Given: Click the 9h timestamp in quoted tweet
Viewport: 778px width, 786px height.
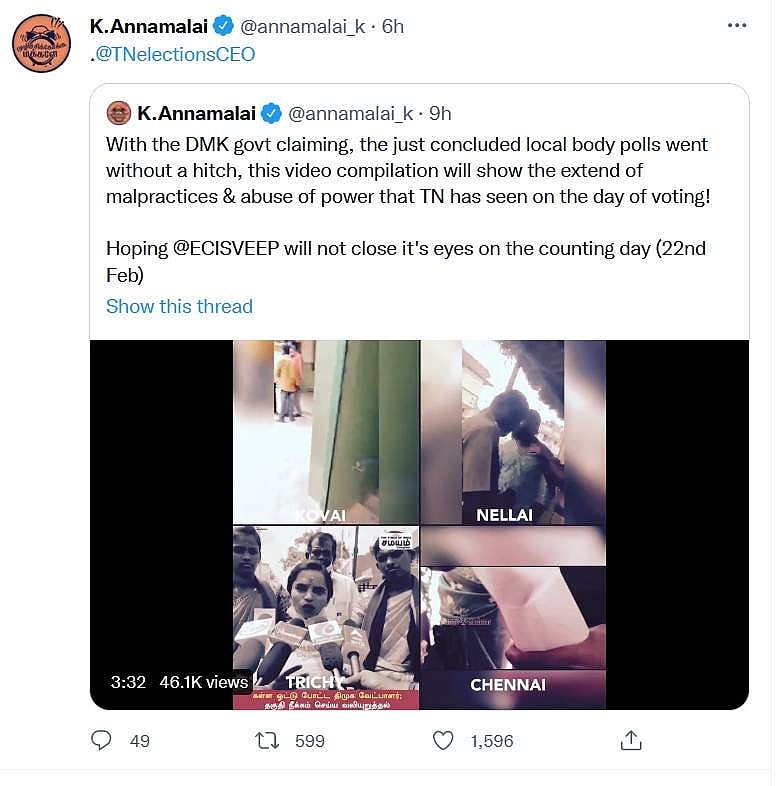Looking at the screenshot, I should click(x=440, y=112).
